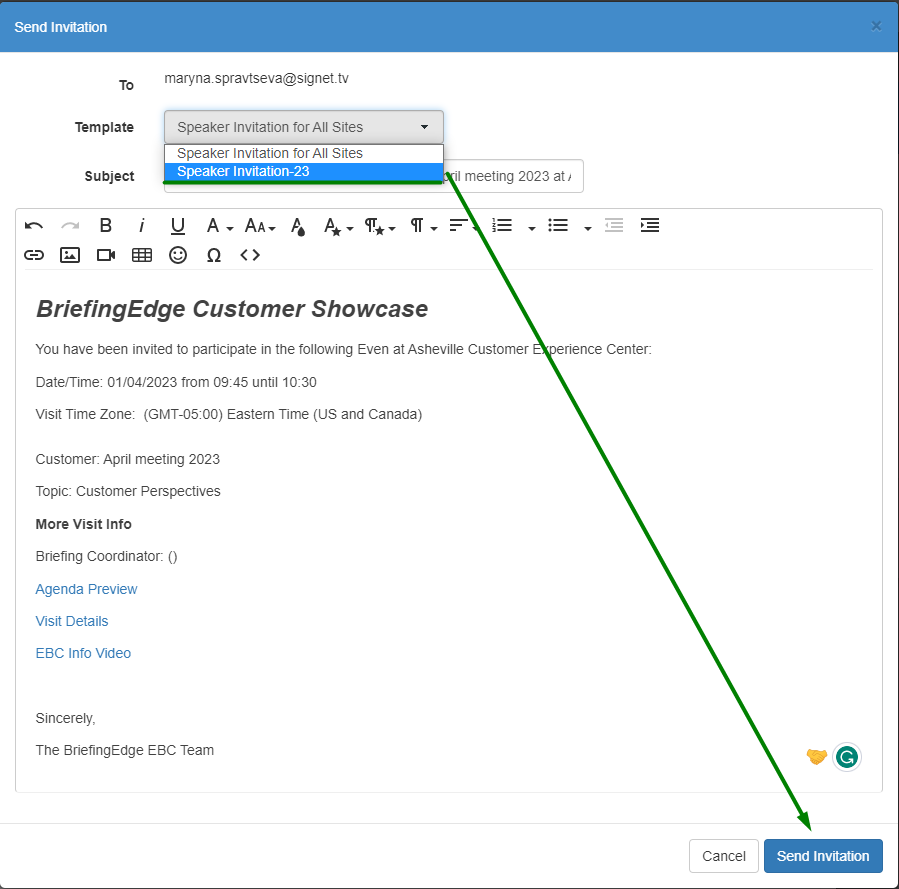Open the text Align options
Screen dimensions: 899x889
(x=463, y=226)
